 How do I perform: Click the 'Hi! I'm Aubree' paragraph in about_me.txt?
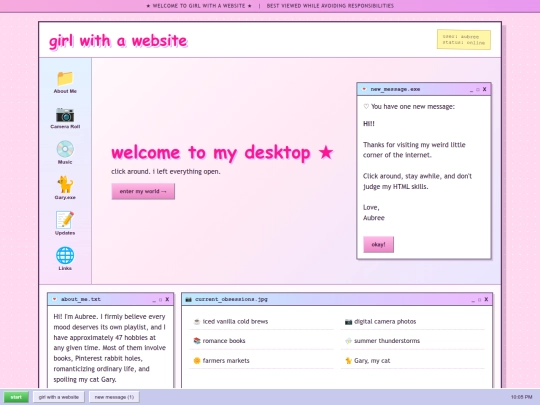(110, 348)
